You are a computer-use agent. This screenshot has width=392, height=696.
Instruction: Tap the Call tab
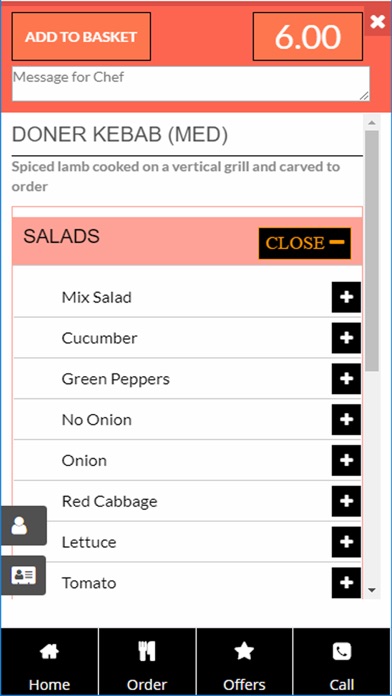click(x=342, y=662)
